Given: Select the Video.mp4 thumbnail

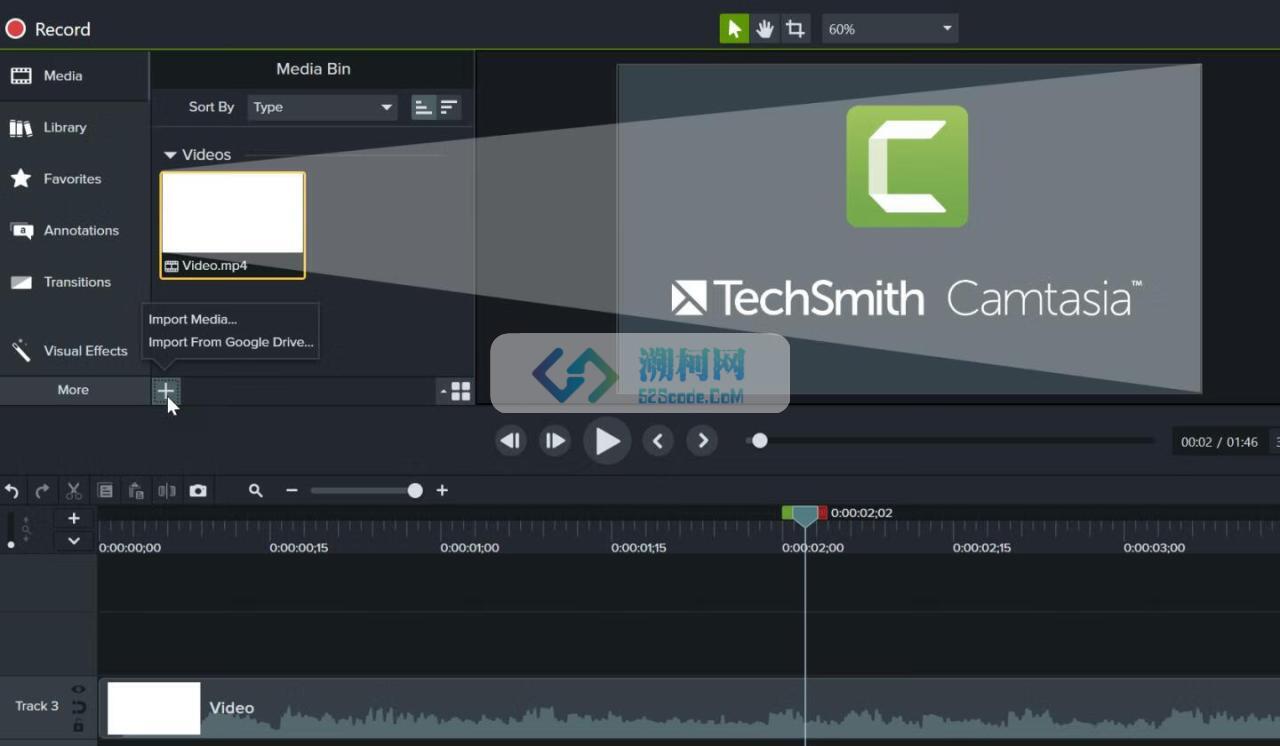Looking at the screenshot, I should [233, 225].
